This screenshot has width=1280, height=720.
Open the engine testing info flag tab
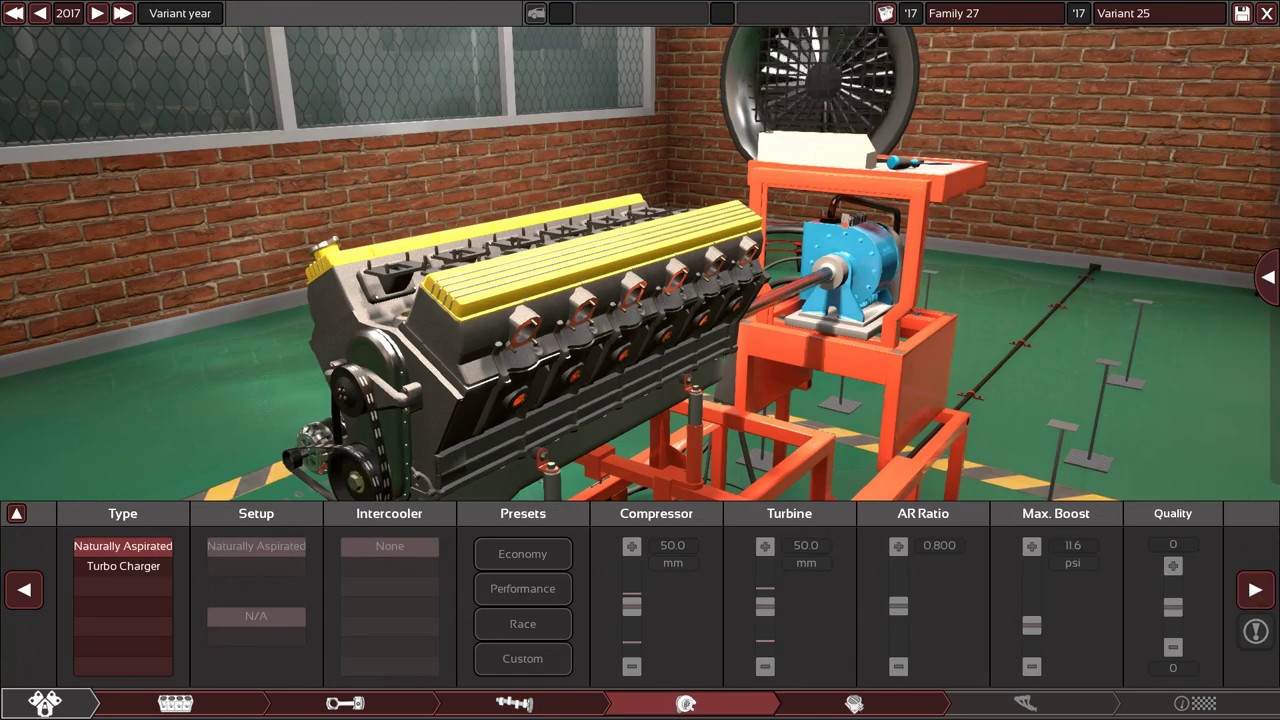click(x=1195, y=704)
